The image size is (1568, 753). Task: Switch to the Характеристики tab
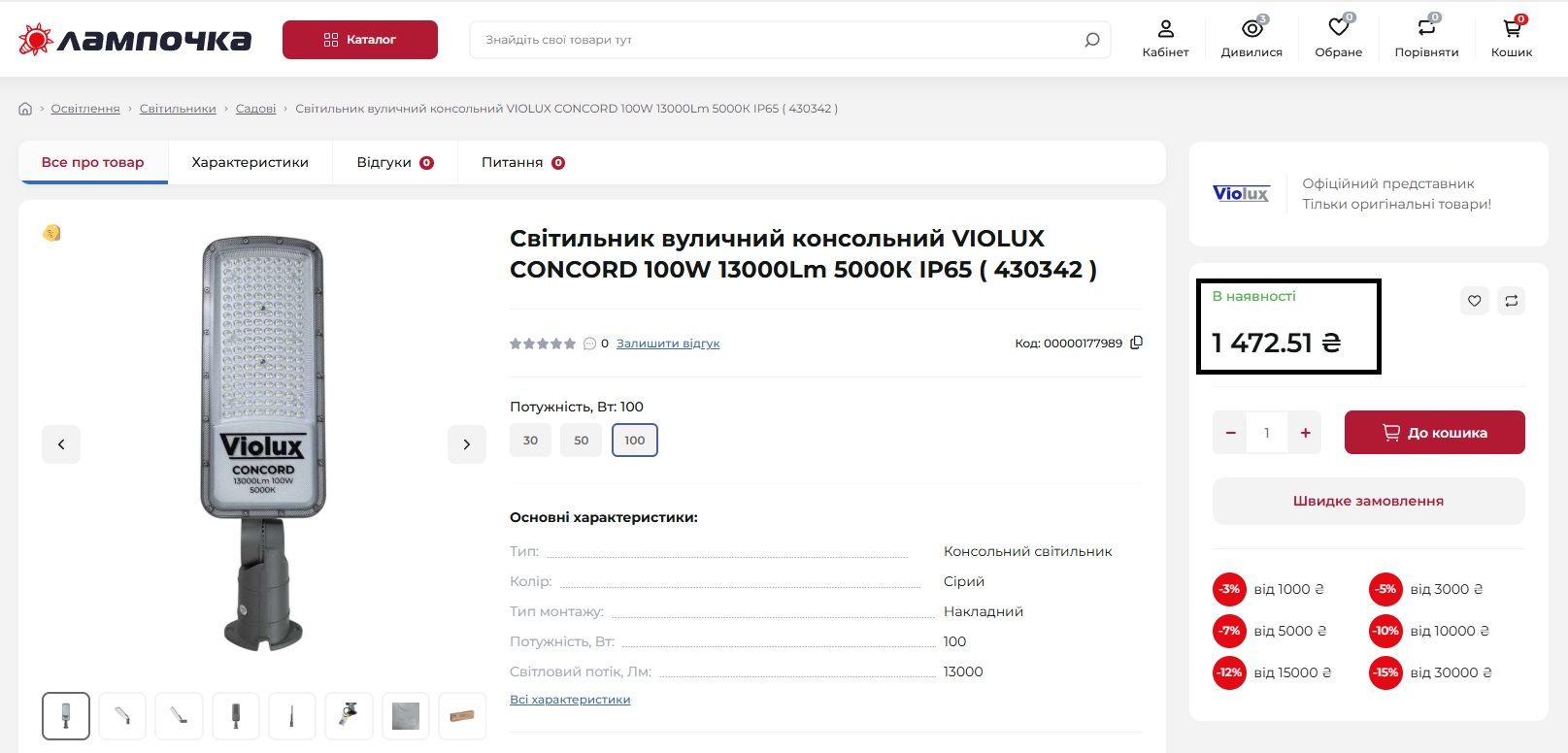coord(250,162)
